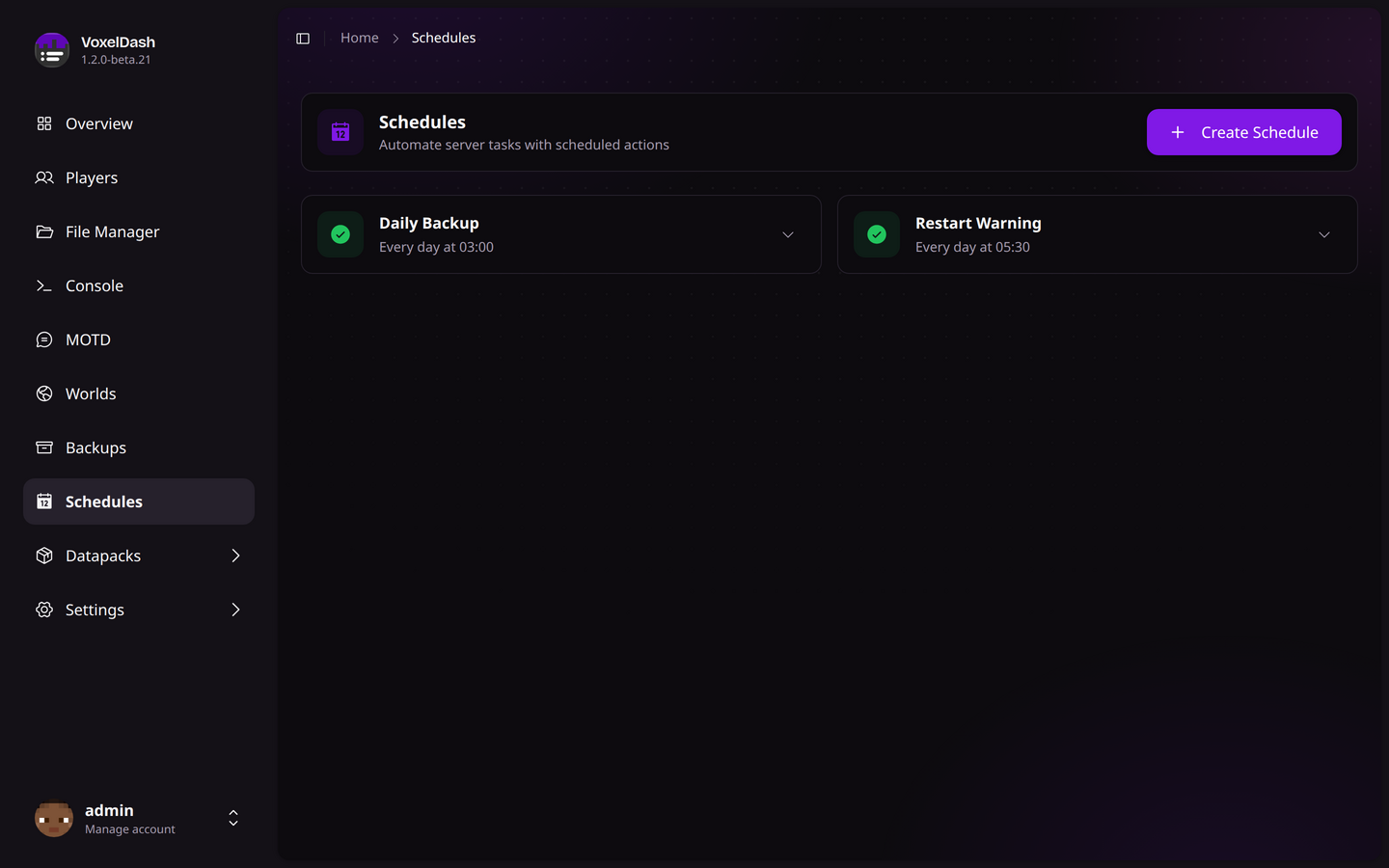Click the admin avatar thumbnail
The width and height of the screenshot is (1389, 868).
coord(54,819)
